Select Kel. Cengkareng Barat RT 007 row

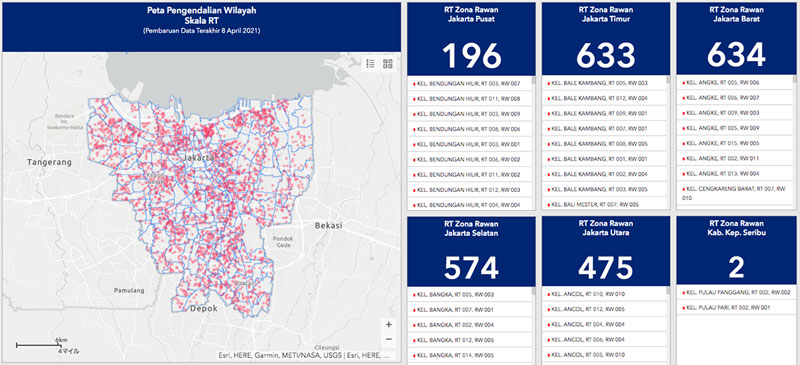735,193
